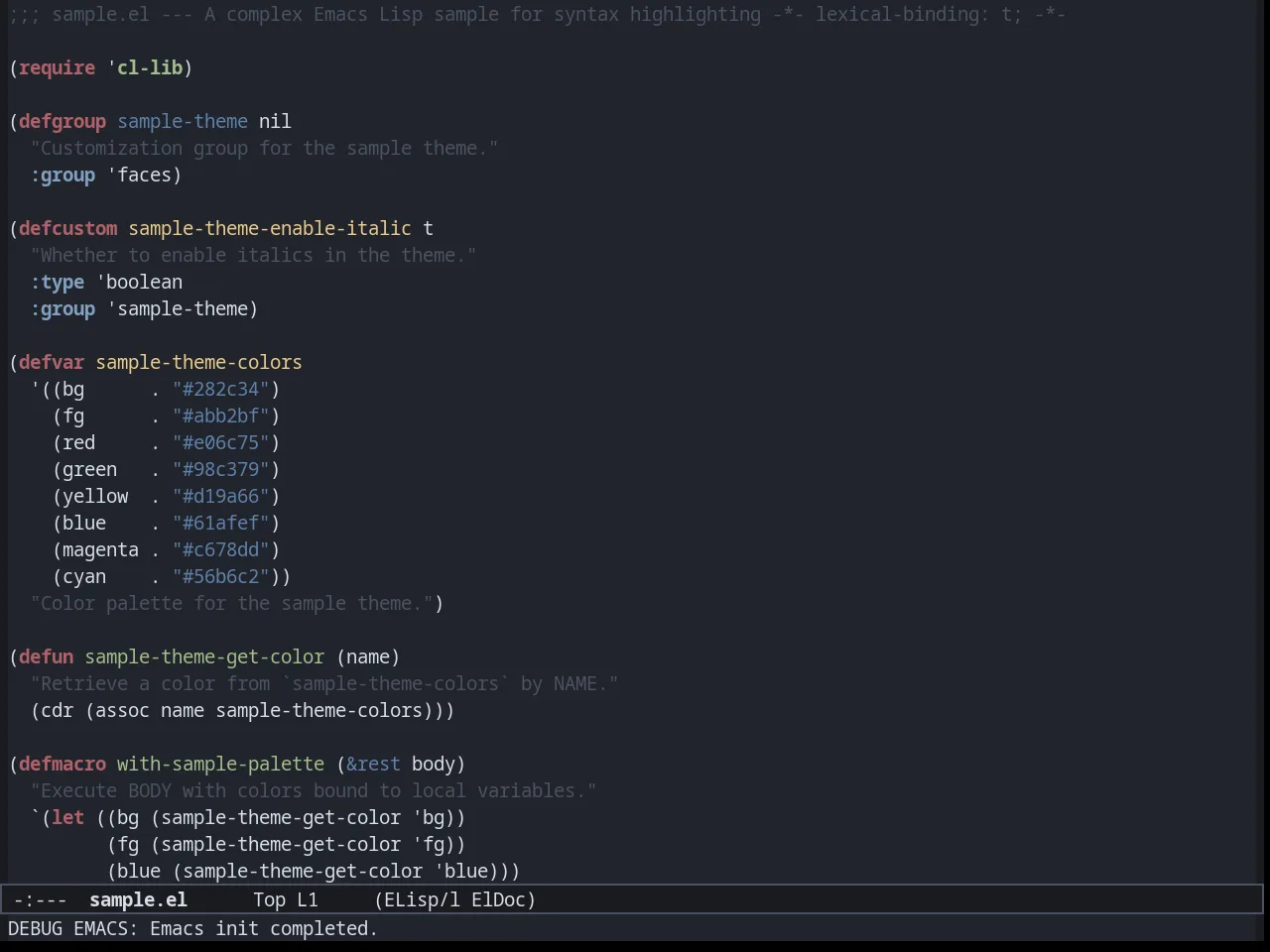This screenshot has height=952, width=1270.
Task: Click 'sample-theme-get-color' function name after defun
Action: (204, 656)
